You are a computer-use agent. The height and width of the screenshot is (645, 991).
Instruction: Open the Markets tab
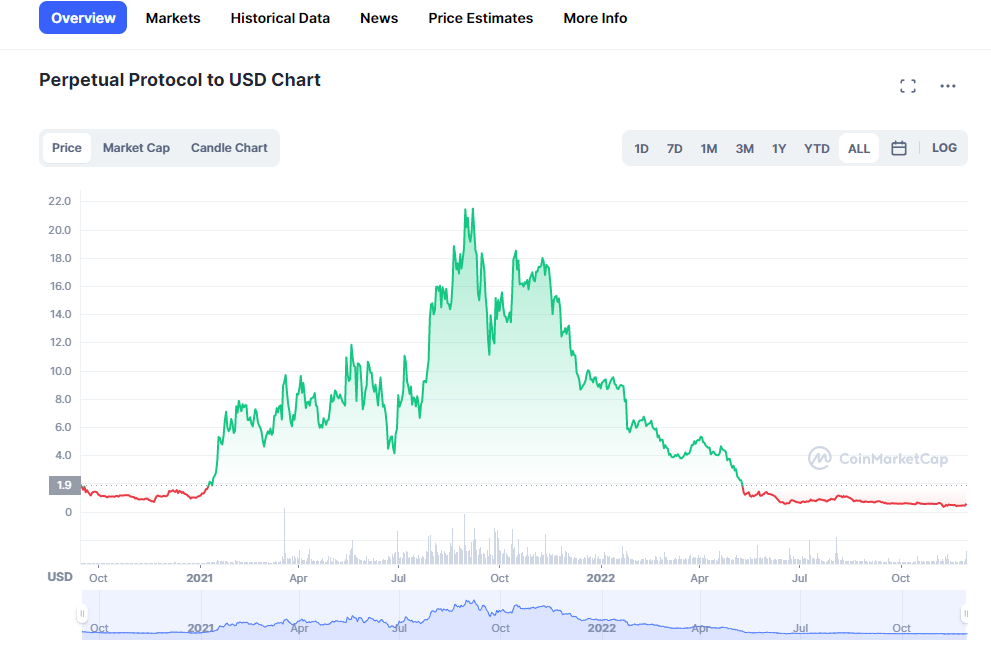click(x=173, y=18)
